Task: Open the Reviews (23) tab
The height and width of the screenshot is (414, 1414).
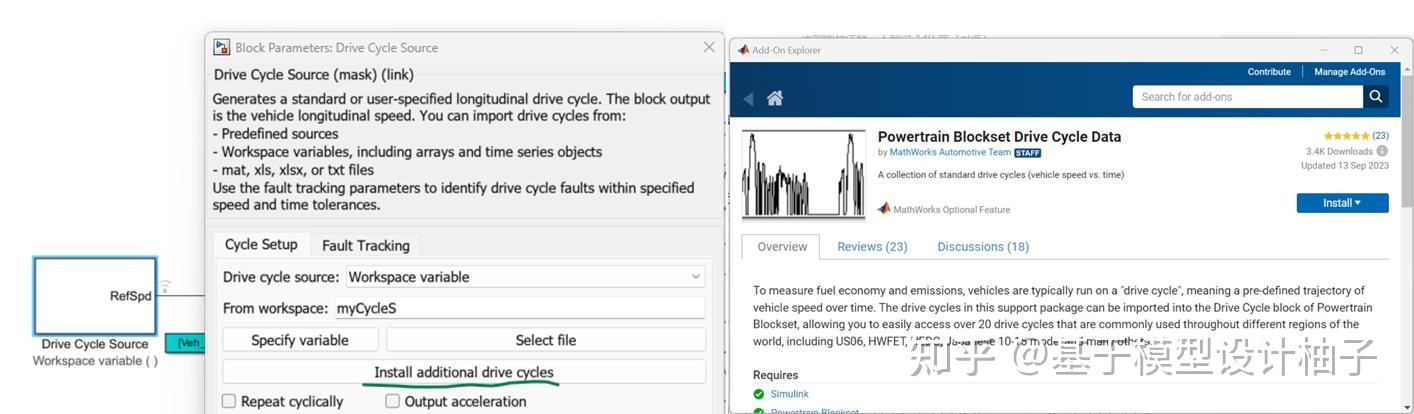Action: [872, 247]
